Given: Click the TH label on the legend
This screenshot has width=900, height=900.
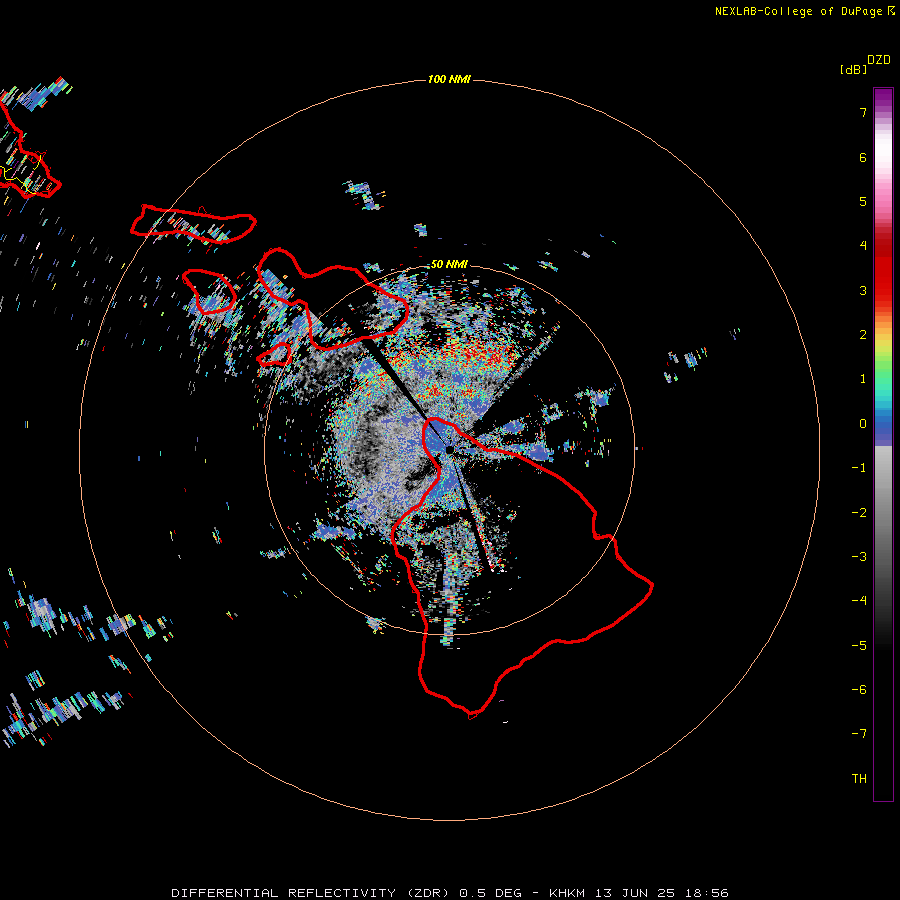Looking at the screenshot, I should coord(859,778).
